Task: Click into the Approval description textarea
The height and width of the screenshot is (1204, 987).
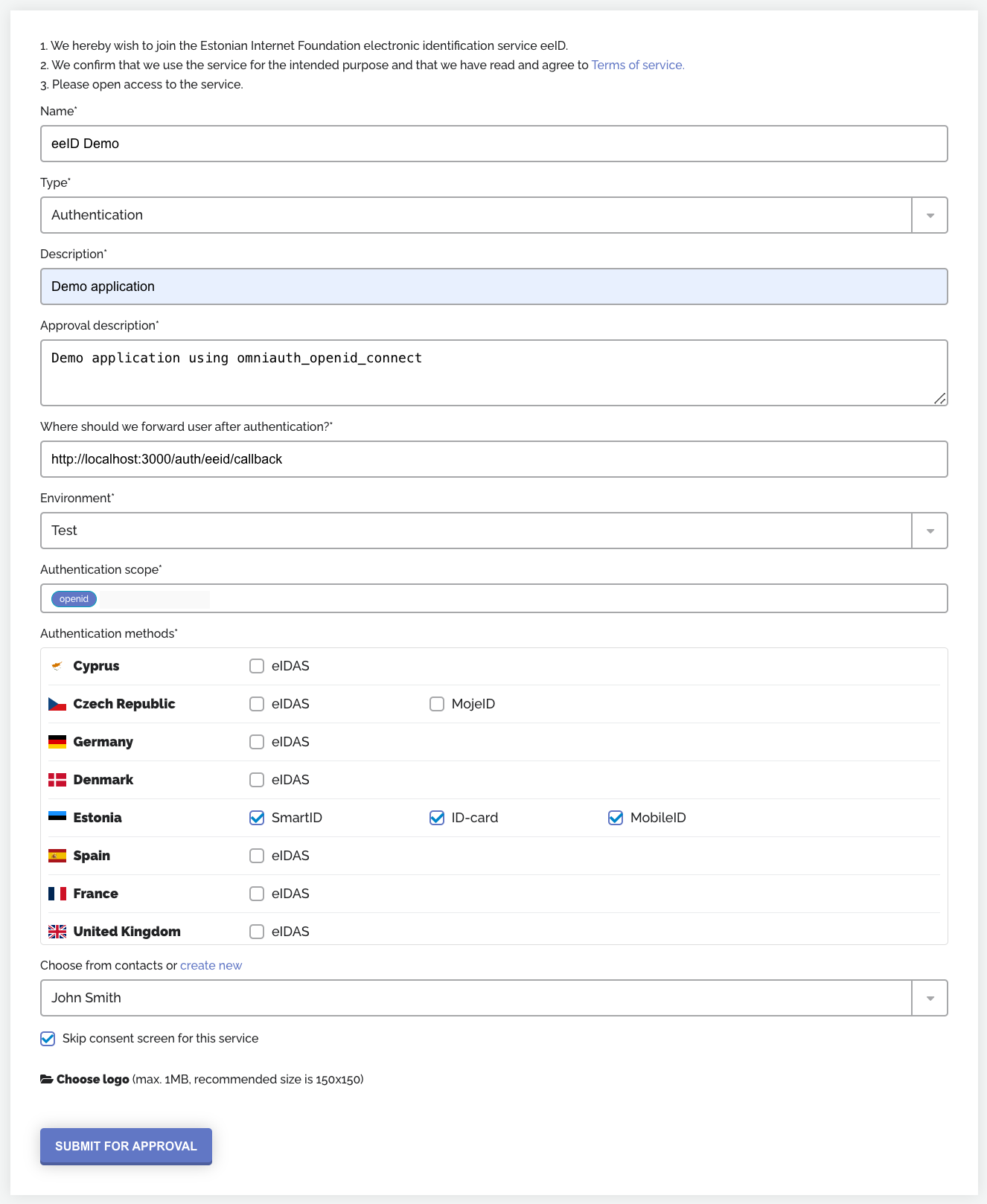Action: click(494, 373)
